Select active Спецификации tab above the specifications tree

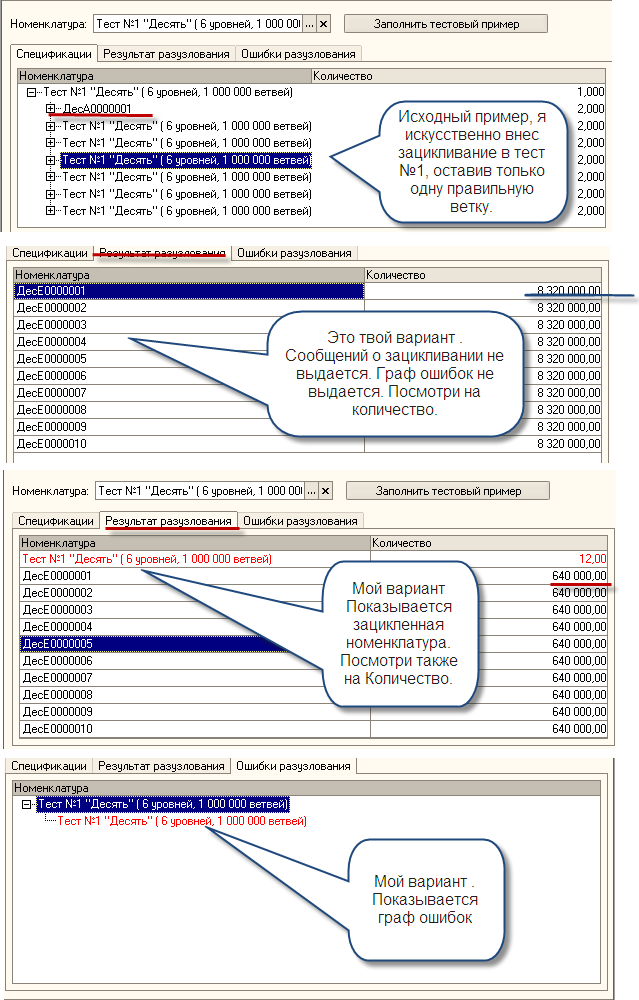[x=54, y=54]
